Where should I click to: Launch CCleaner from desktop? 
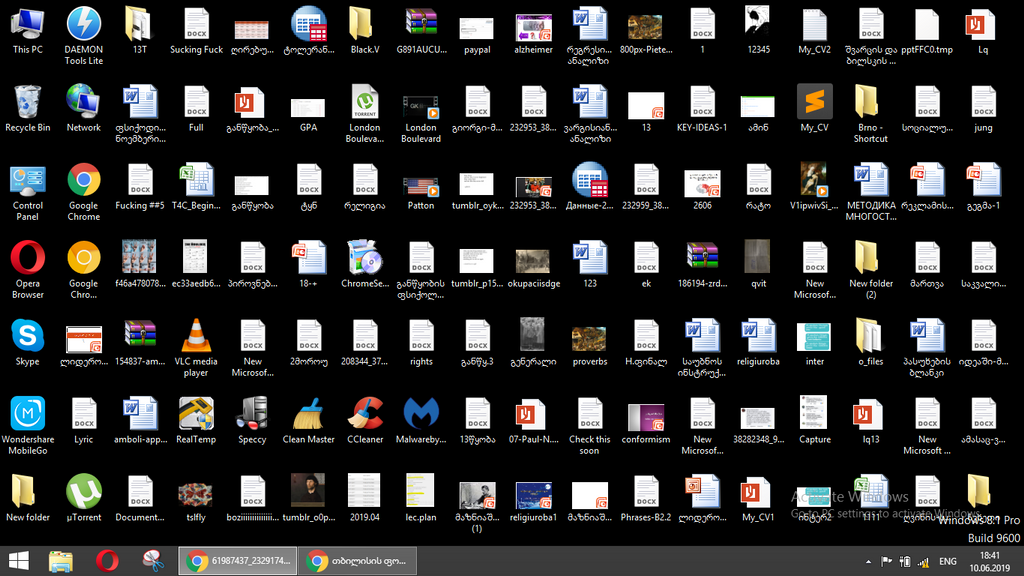click(364, 421)
